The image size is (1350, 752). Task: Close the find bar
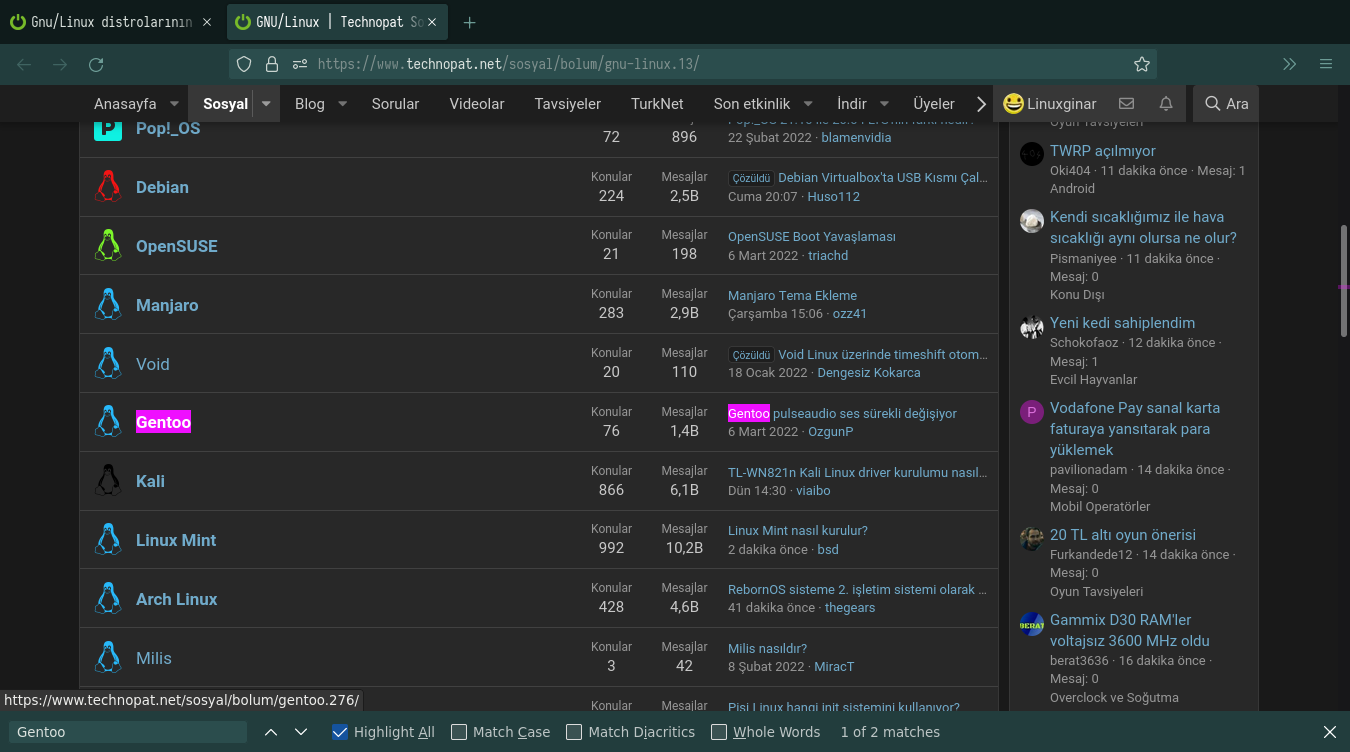click(x=1330, y=732)
